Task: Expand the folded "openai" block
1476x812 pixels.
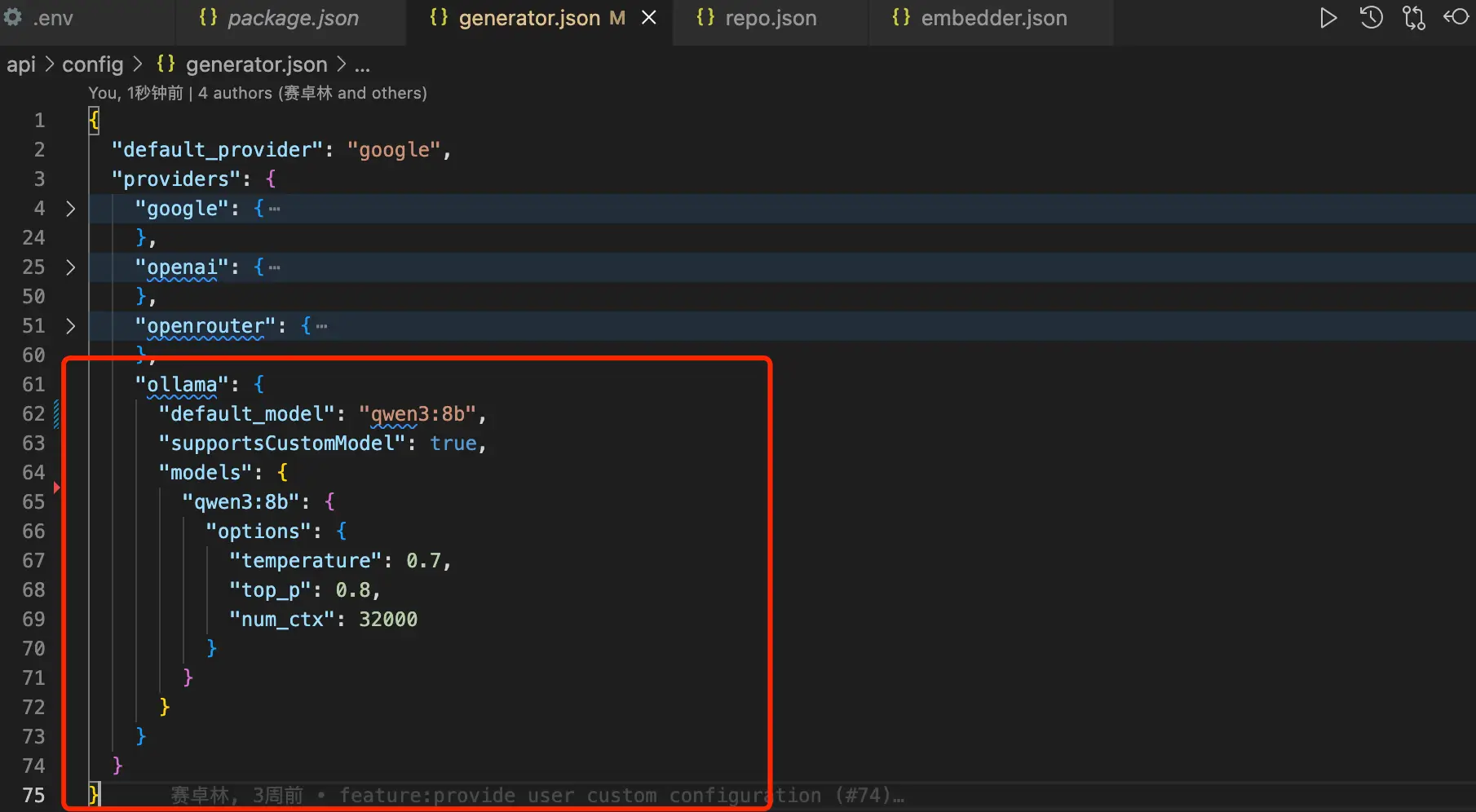Action: tap(70, 267)
